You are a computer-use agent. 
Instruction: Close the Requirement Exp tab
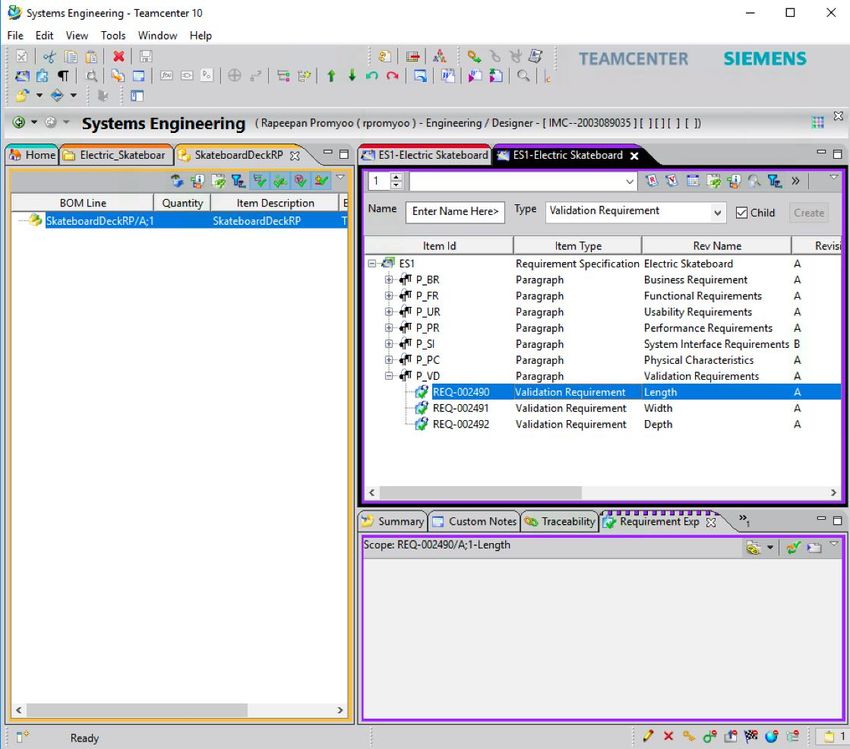click(x=711, y=522)
